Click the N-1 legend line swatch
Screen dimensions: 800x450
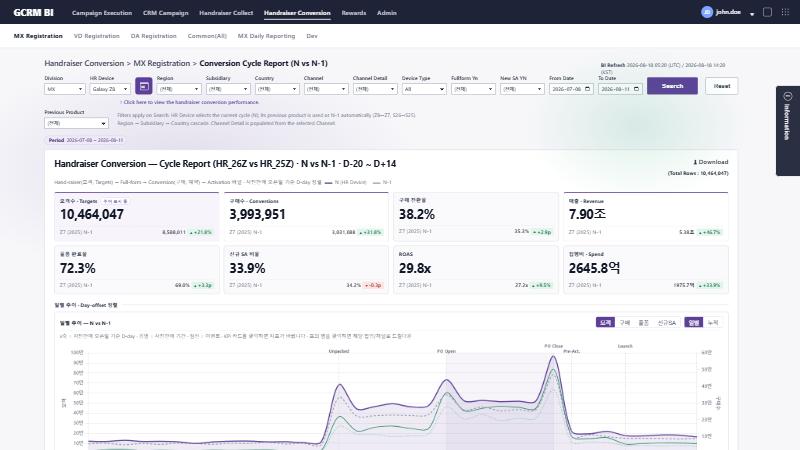(377, 182)
